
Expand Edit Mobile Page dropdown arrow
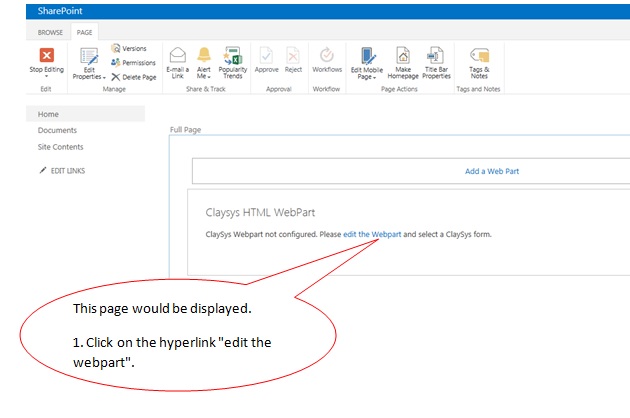[x=374, y=77]
